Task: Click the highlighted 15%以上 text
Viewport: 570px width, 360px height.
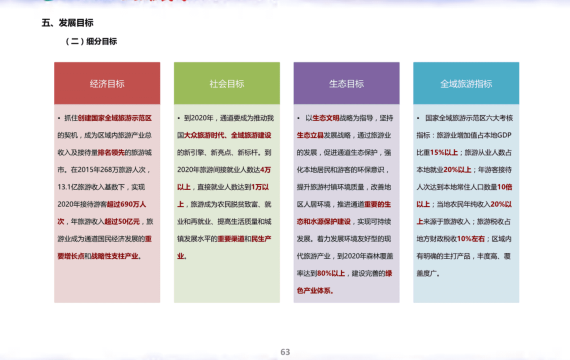Action: coord(444,153)
